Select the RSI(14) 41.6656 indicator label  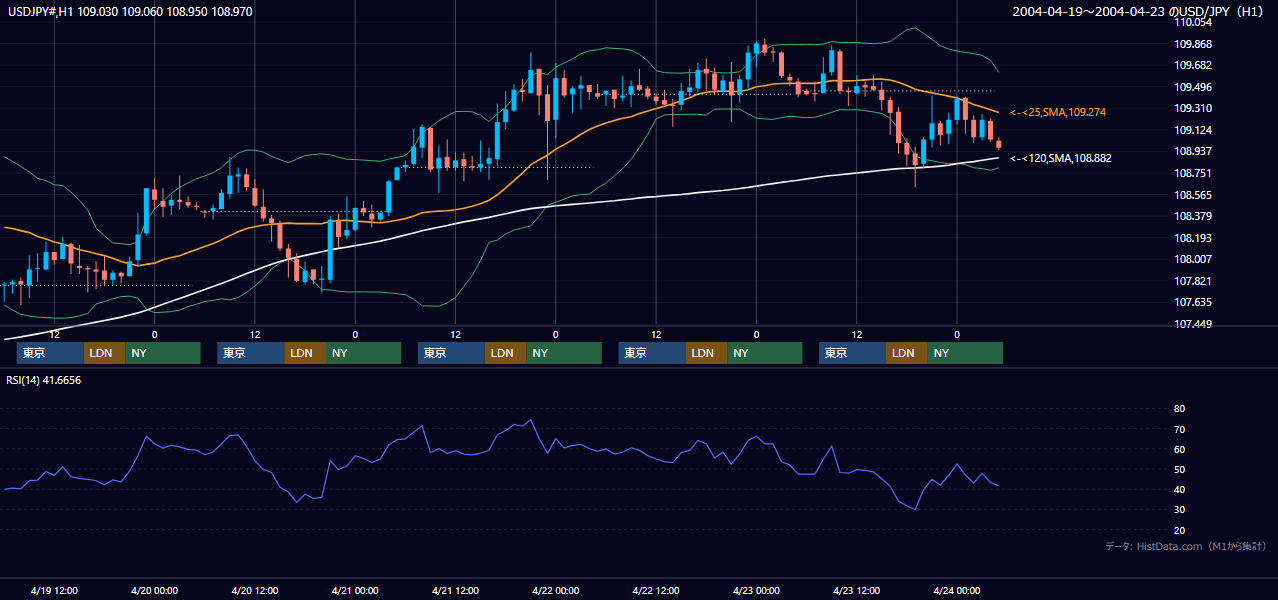point(44,380)
